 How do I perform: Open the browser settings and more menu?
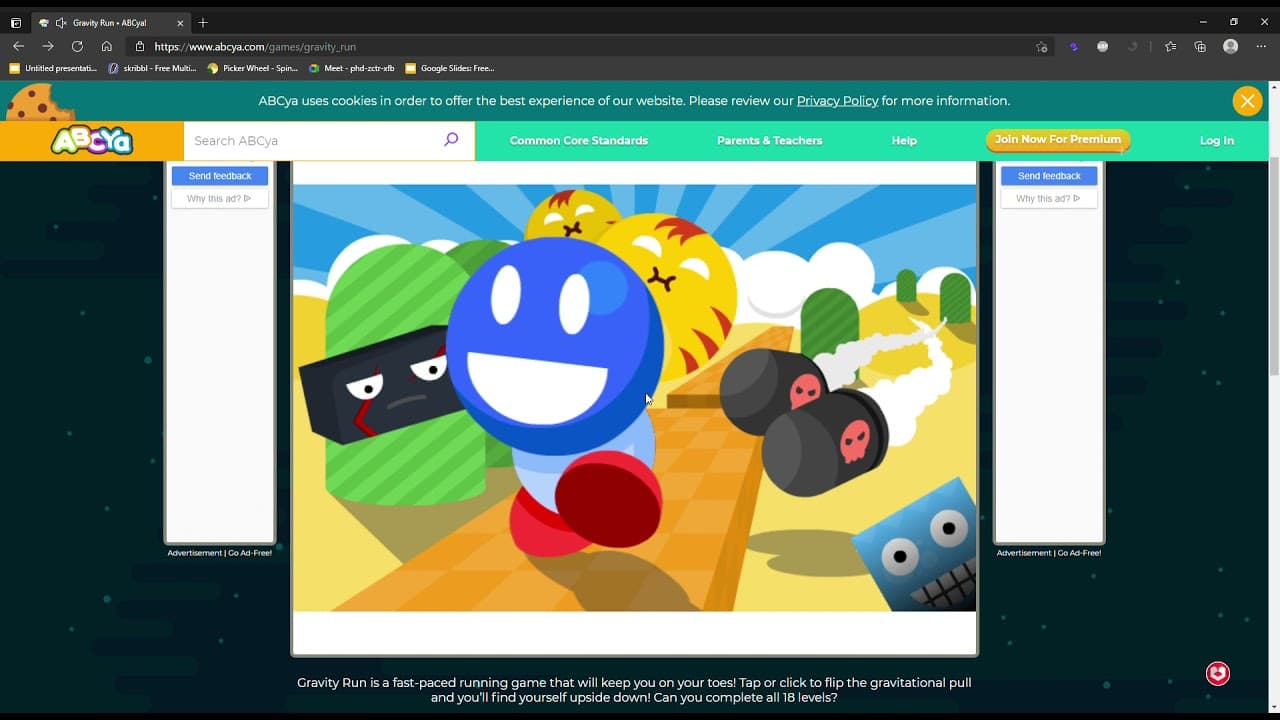(1261, 46)
